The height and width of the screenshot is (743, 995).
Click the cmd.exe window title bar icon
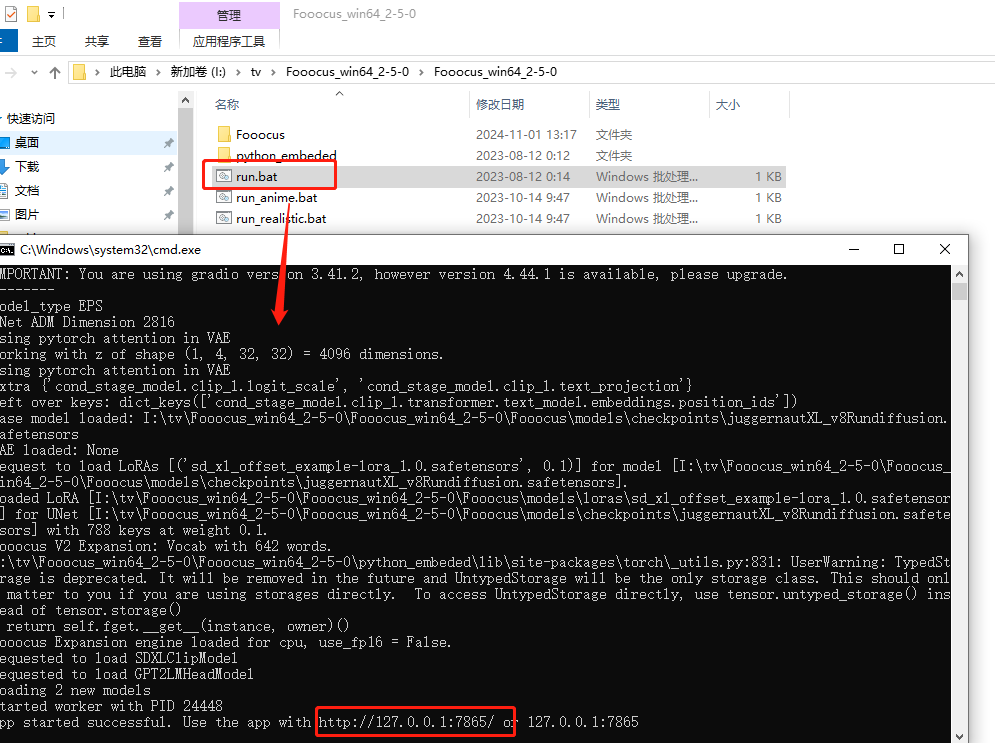[x=7, y=249]
